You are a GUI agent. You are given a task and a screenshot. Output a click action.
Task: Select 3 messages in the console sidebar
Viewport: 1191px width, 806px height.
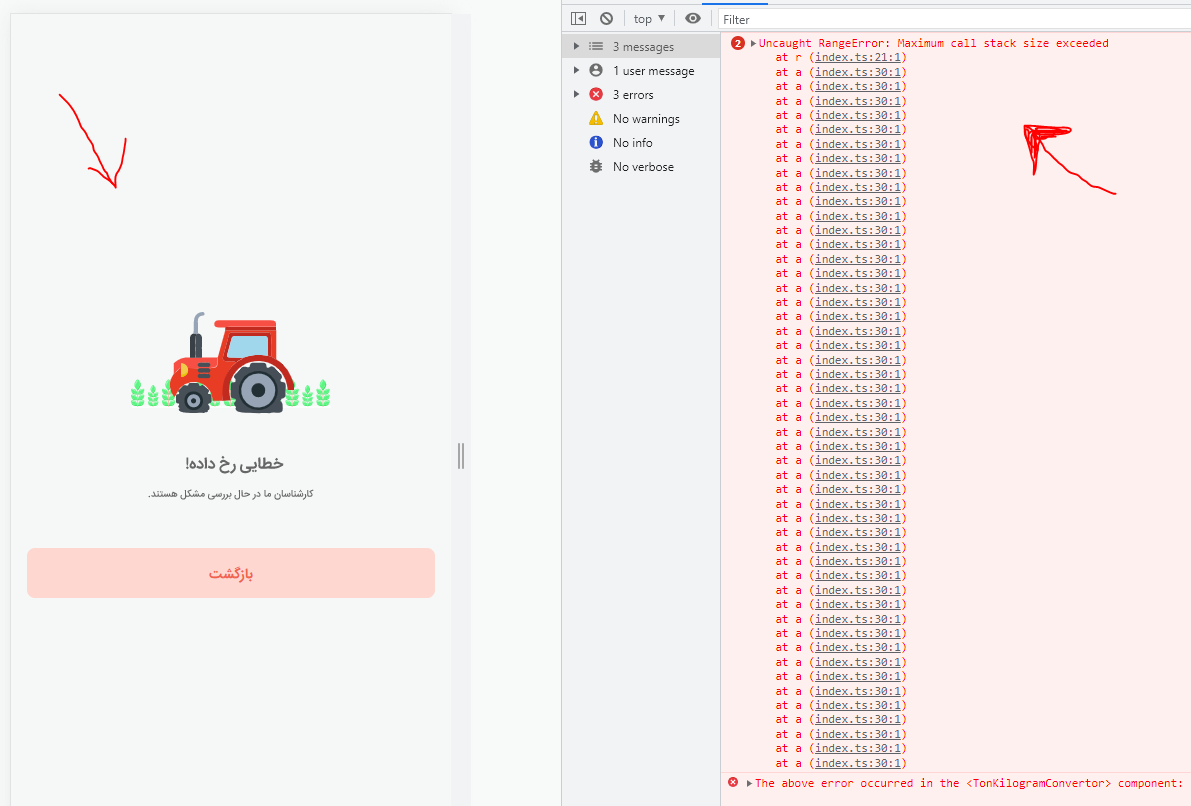click(645, 46)
